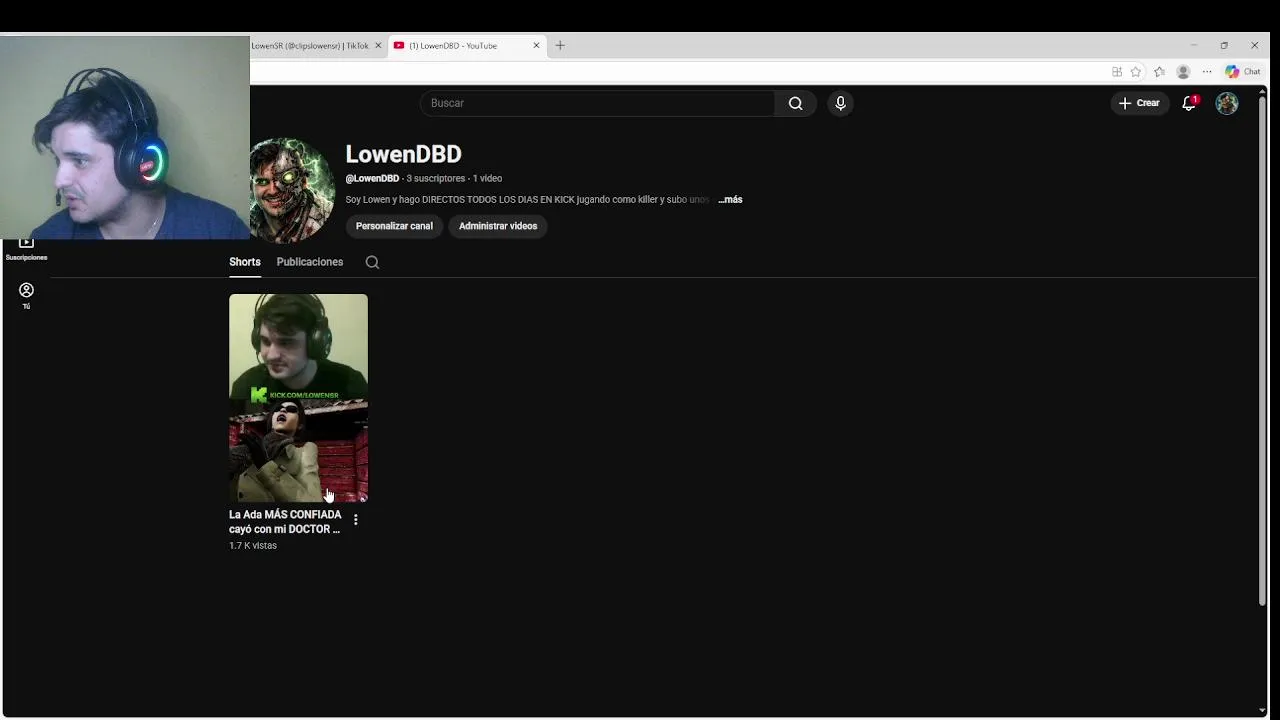
Task: Click the 1.7 K vistas text
Action: point(253,546)
